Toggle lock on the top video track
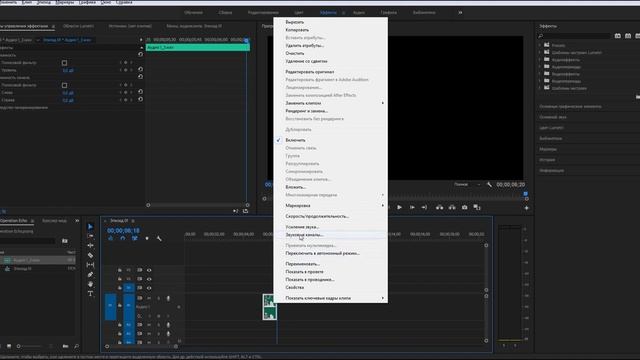The image size is (640, 360). pyautogui.click(x=120, y=270)
